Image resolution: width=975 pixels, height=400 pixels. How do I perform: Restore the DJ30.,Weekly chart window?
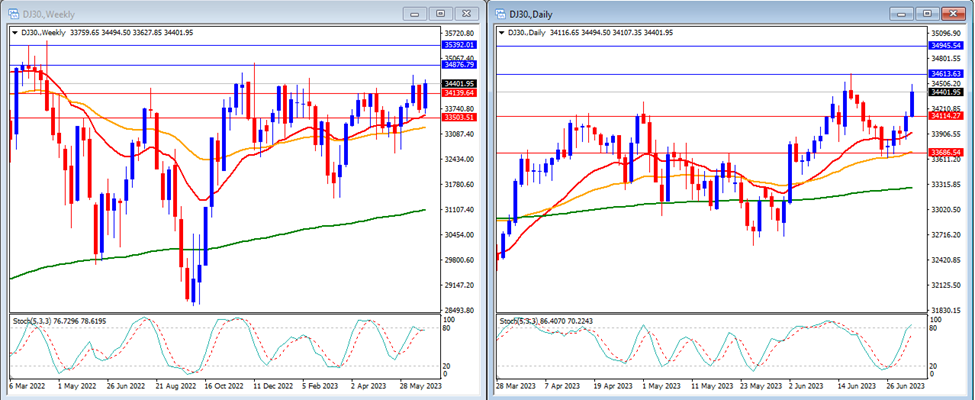coord(440,13)
